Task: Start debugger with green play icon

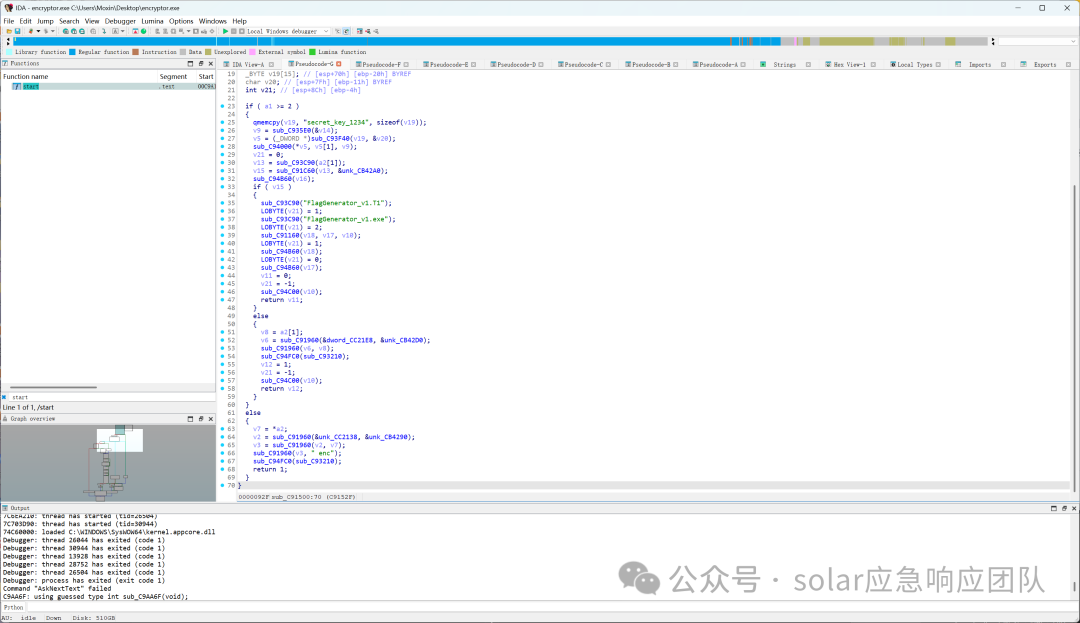Action: click(225, 31)
